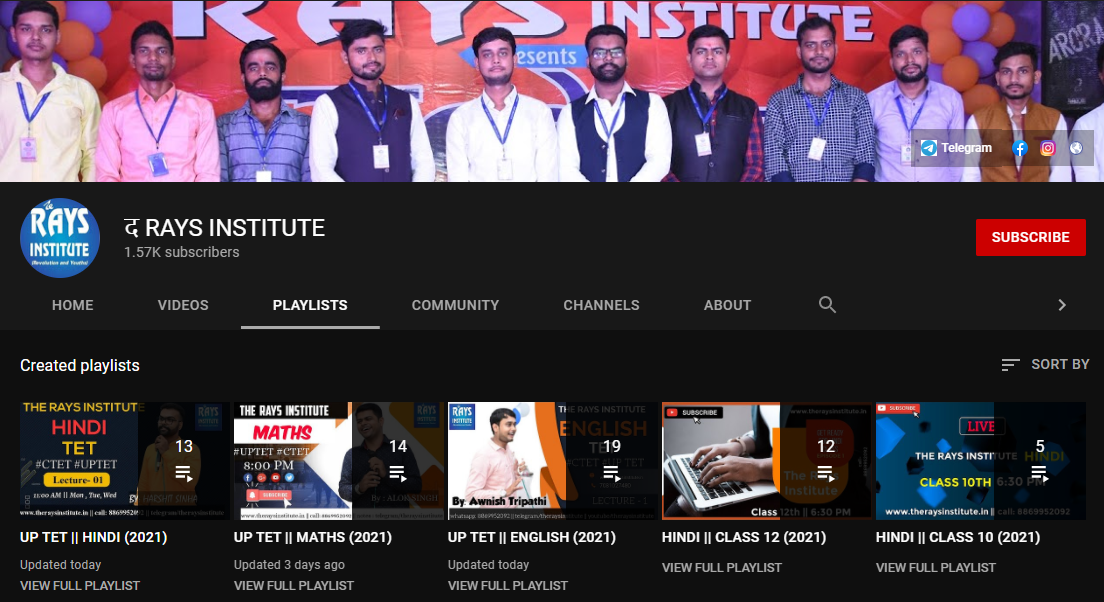
Task: Click The Rays Institute channel avatar
Action: coord(60,237)
